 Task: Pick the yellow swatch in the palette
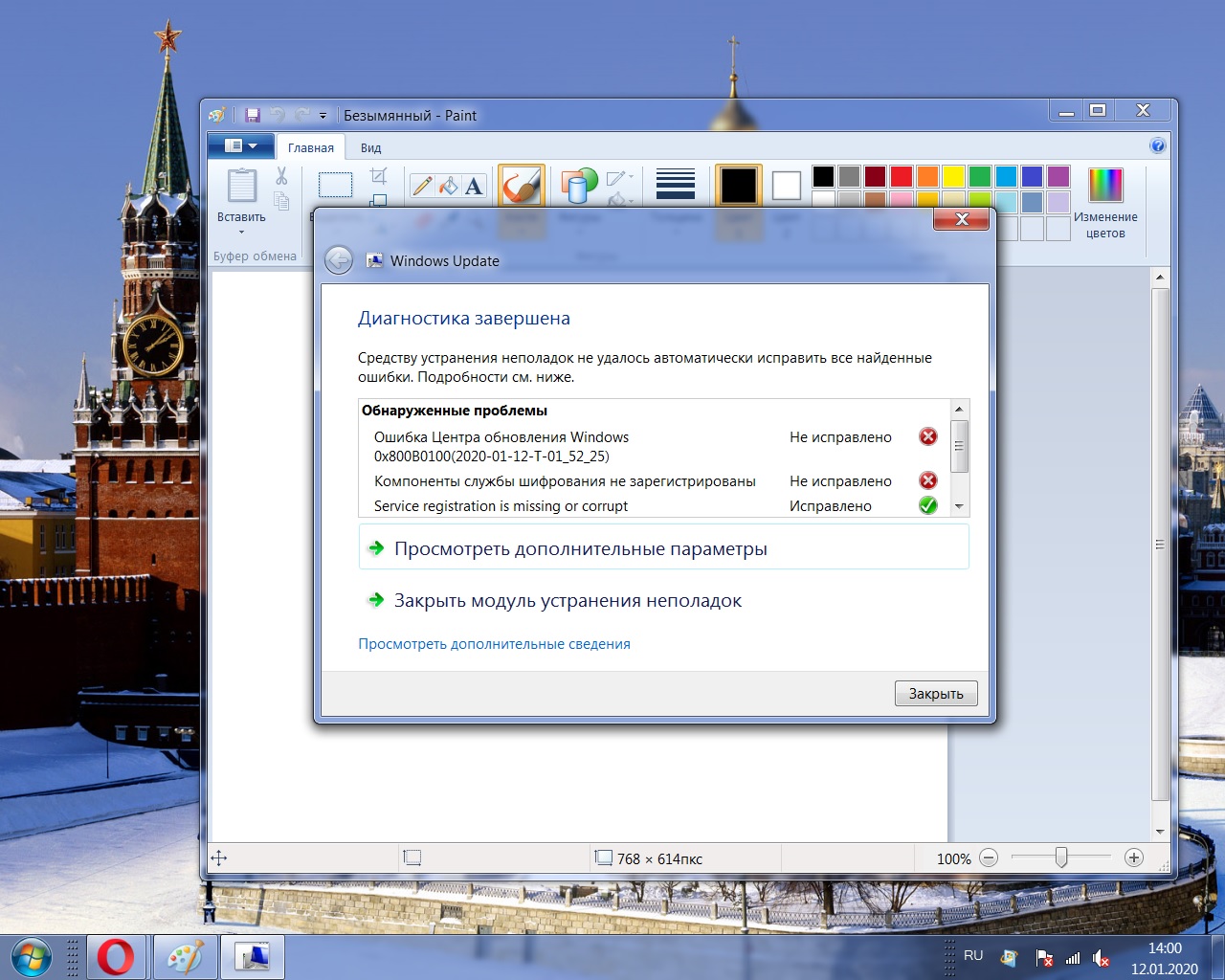(x=953, y=176)
